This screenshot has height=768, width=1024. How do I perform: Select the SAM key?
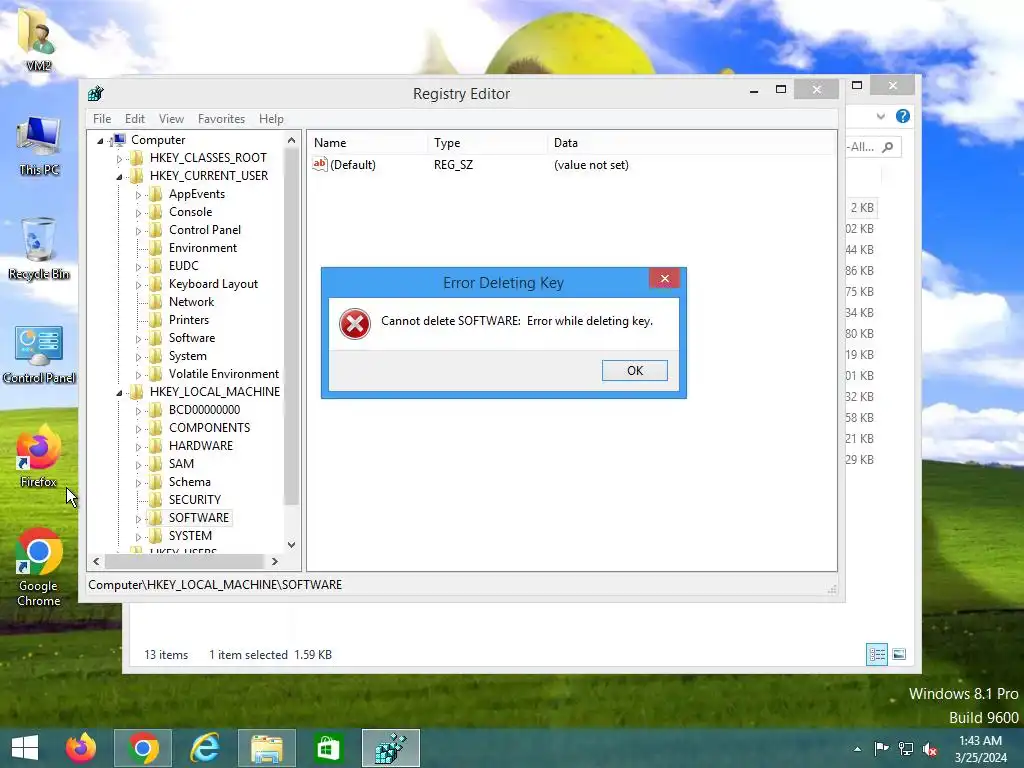coord(181,464)
